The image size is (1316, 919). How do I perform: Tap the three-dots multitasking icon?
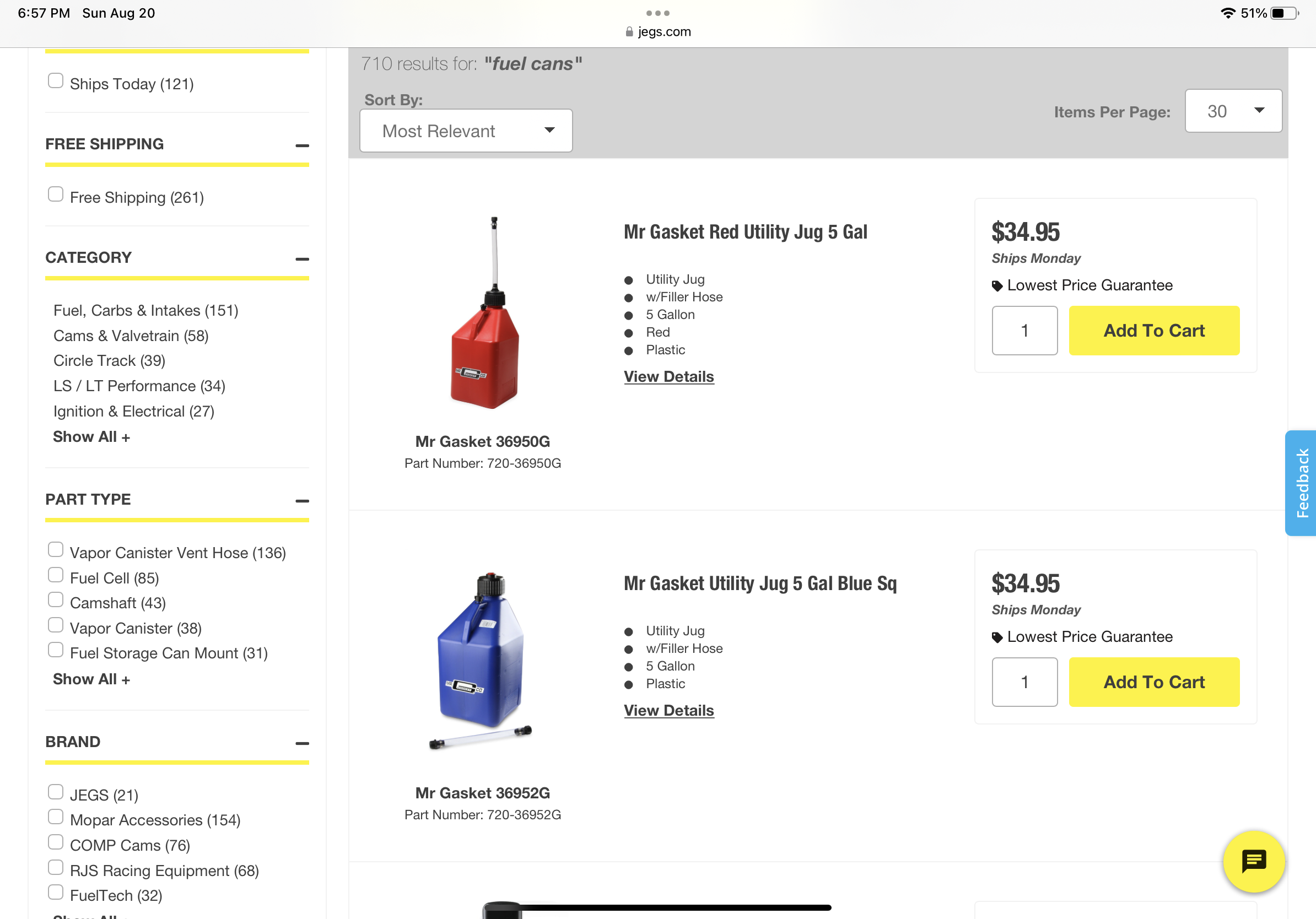(x=657, y=13)
